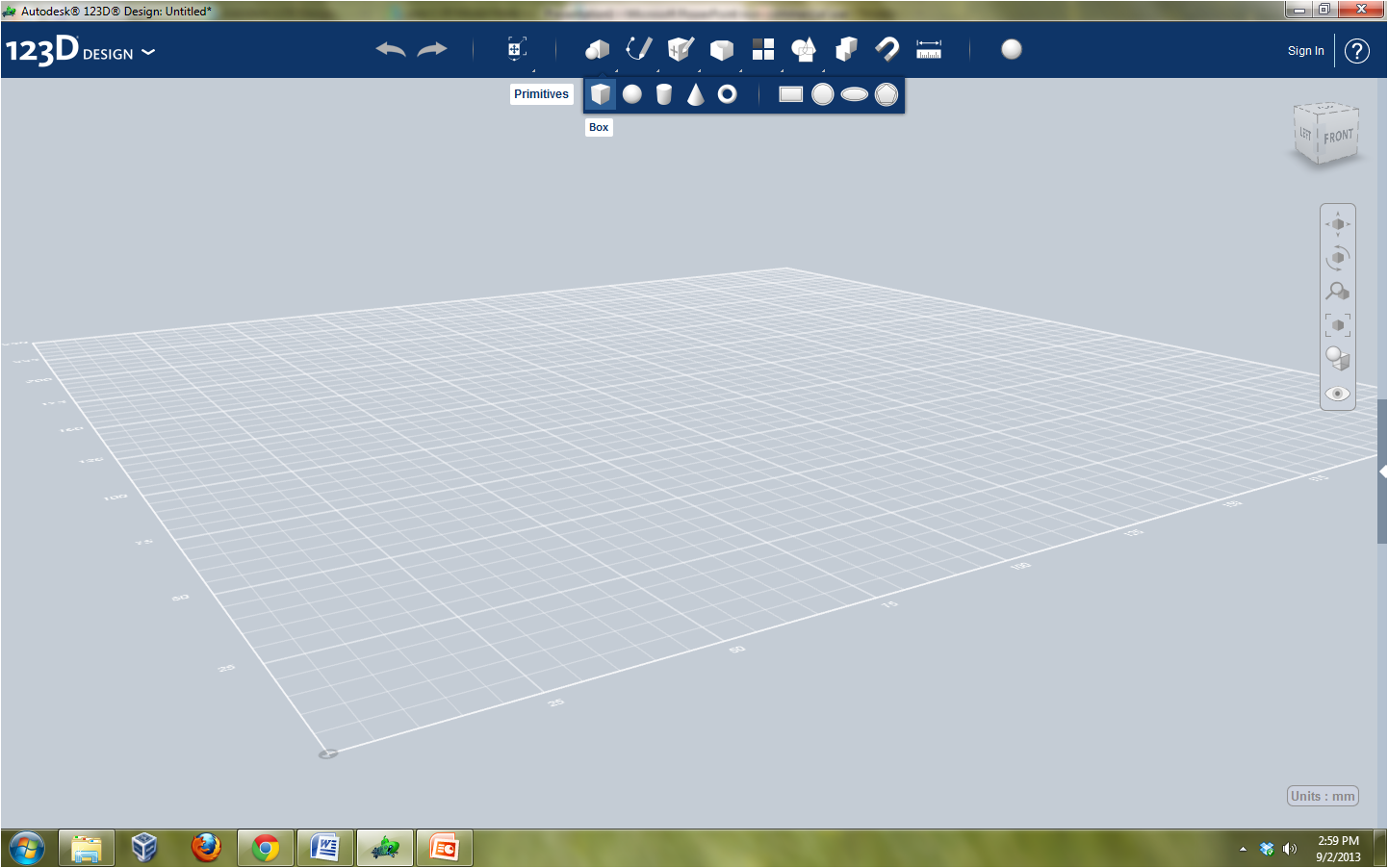Open the Units : mm setting
This screenshot has width=1388, height=868.
click(x=1323, y=796)
